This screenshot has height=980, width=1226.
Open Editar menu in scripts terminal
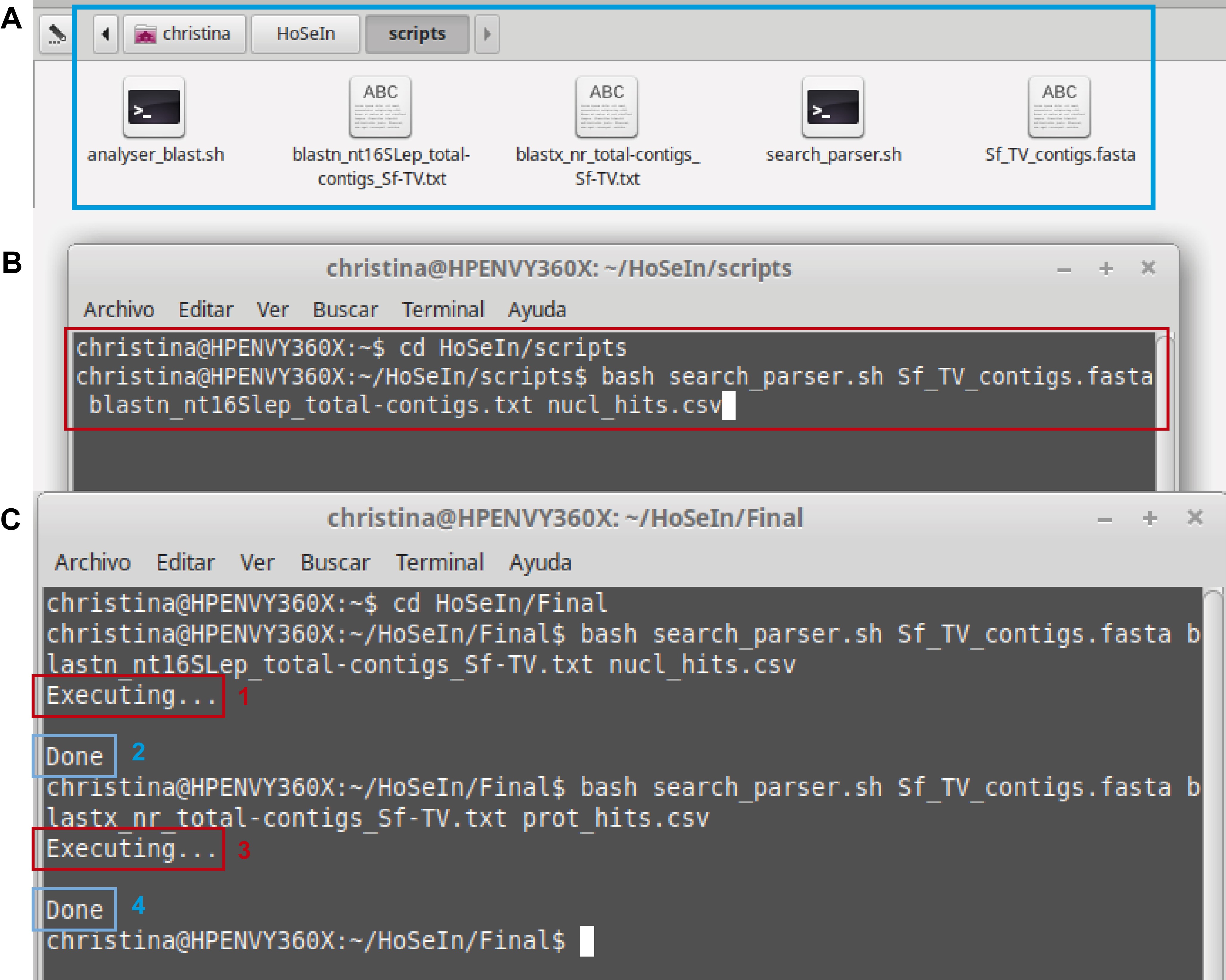[205, 310]
